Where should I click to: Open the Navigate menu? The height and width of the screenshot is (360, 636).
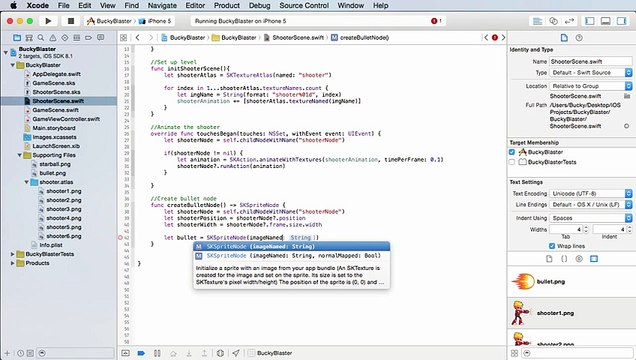[x=162, y=6]
